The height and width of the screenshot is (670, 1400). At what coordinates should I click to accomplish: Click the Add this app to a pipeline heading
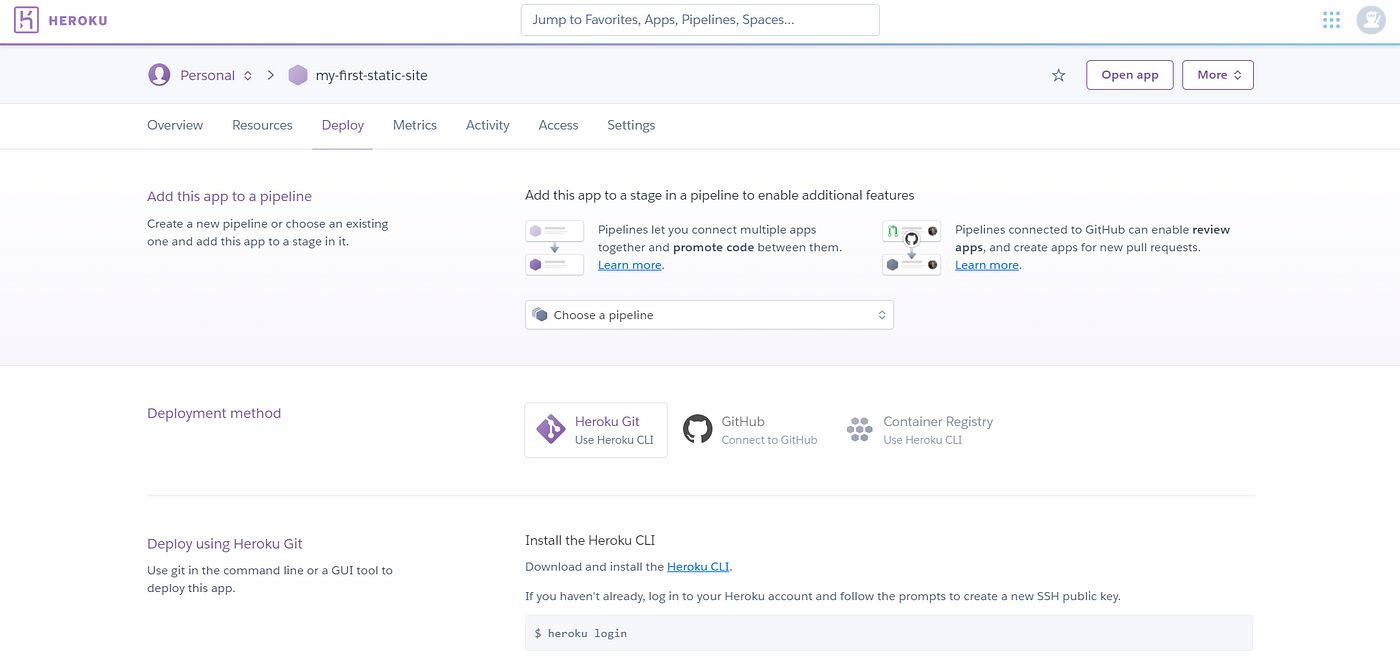pyautogui.click(x=230, y=196)
